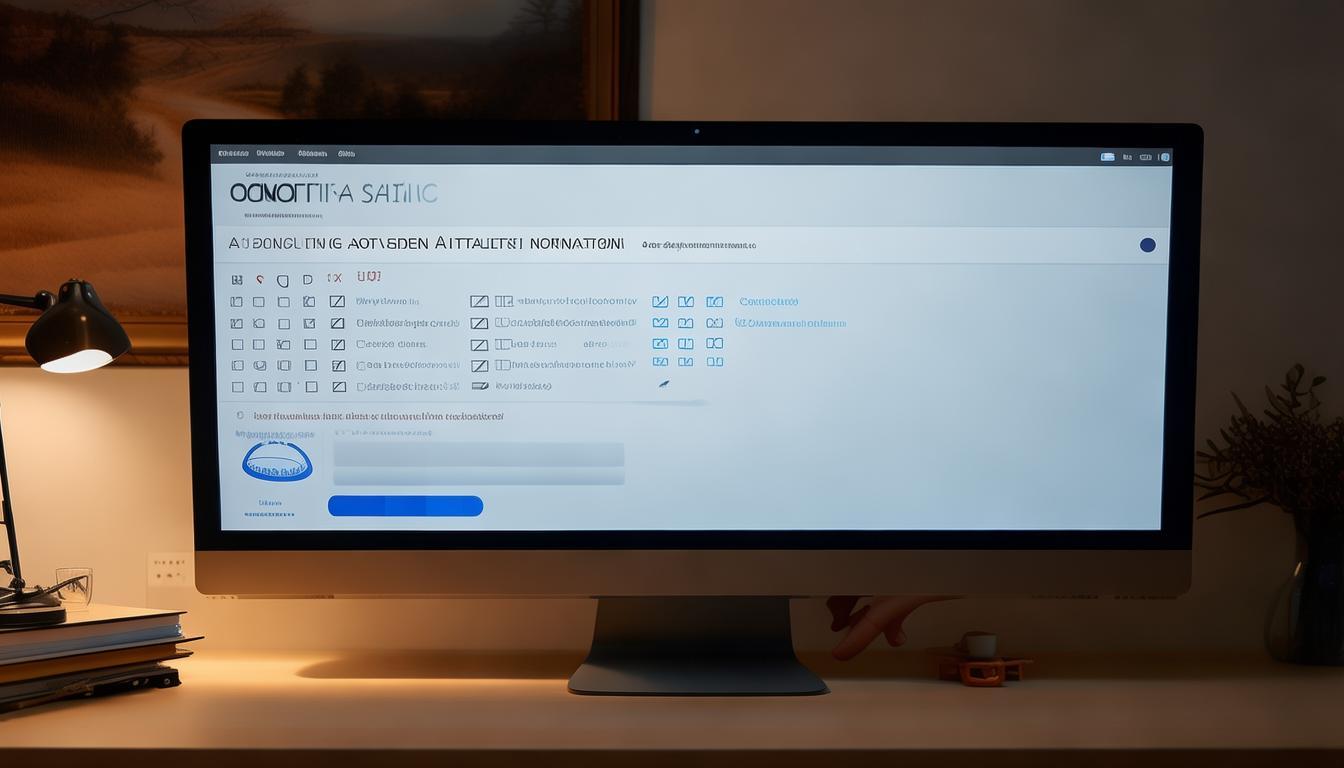
Task: Select the small radio circle above the logo badge
Action: click(x=240, y=415)
